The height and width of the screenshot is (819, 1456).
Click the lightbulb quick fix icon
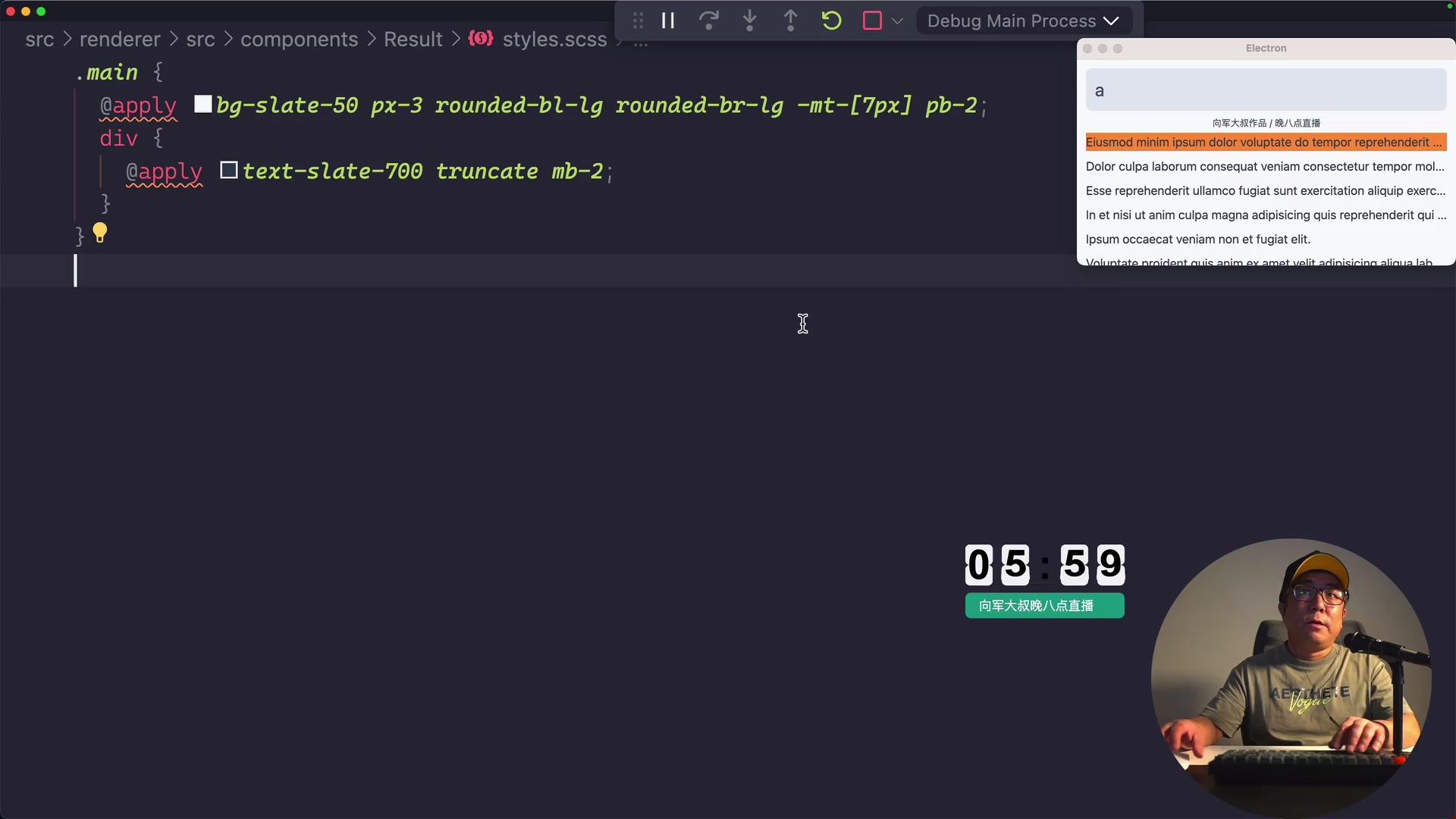coord(100,233)
